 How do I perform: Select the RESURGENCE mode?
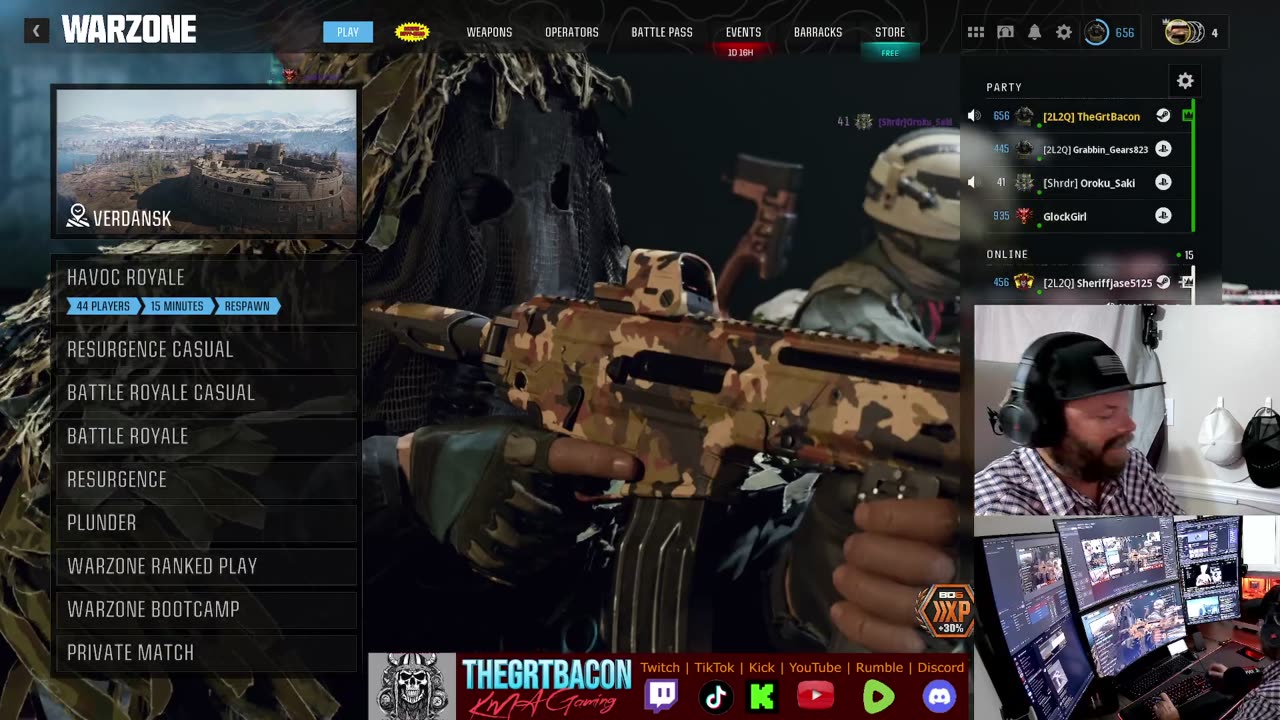pos(205,479)
